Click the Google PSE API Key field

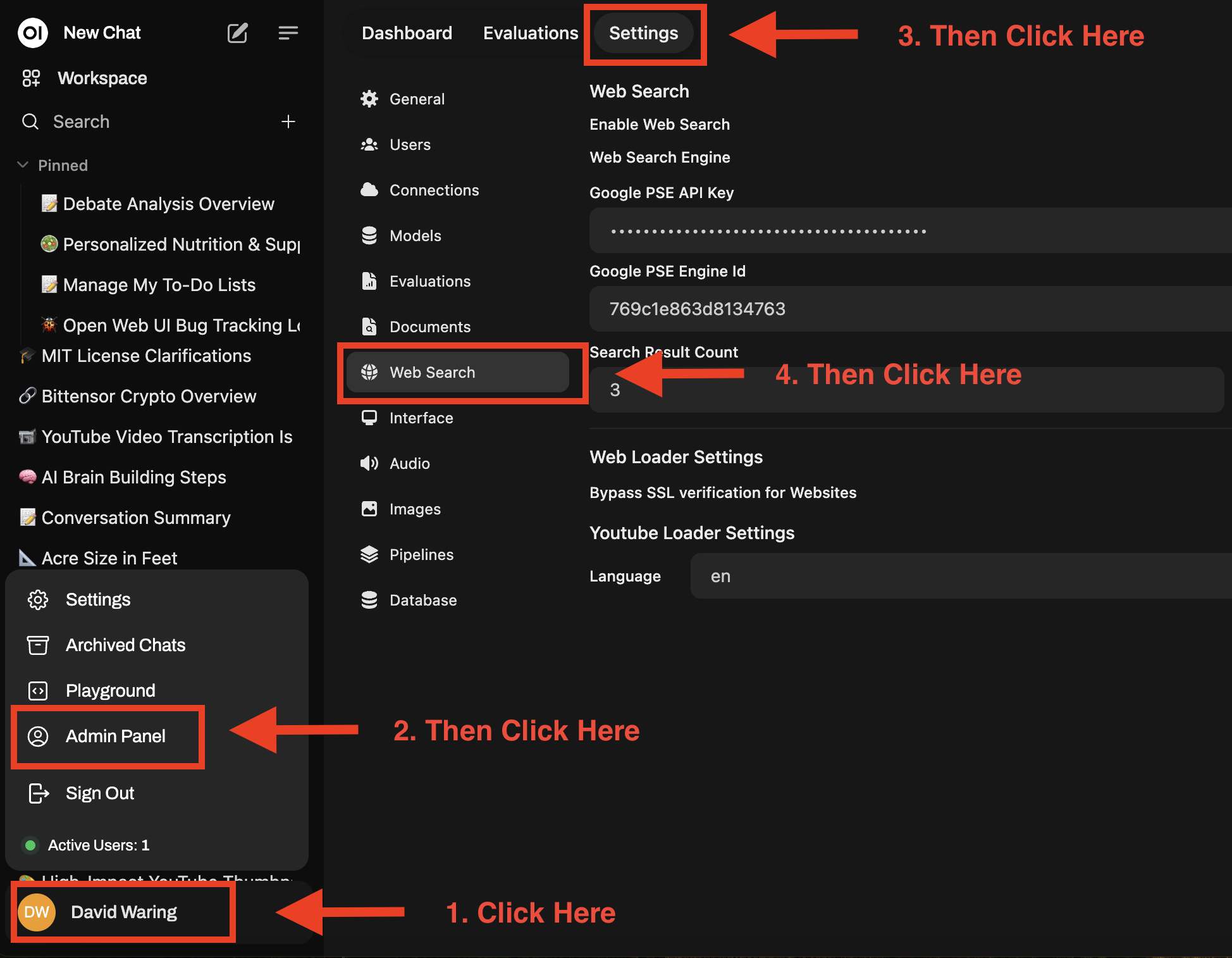(x=911, y=230)
